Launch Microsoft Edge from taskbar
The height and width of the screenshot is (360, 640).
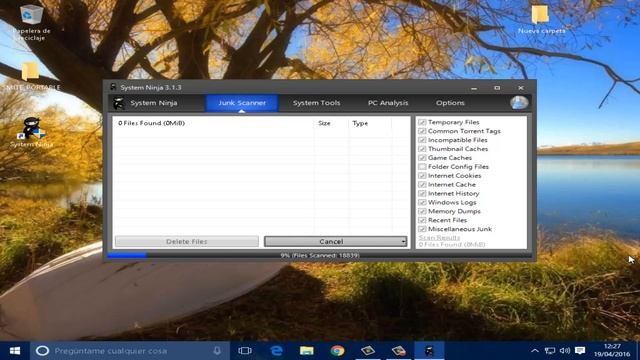pos(276,351)
